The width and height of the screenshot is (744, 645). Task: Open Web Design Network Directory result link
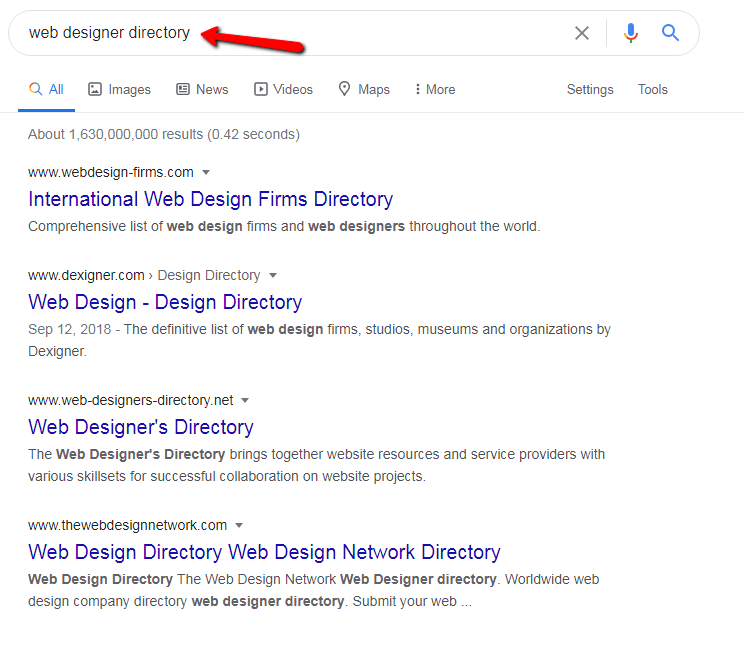tap(264, 552)
